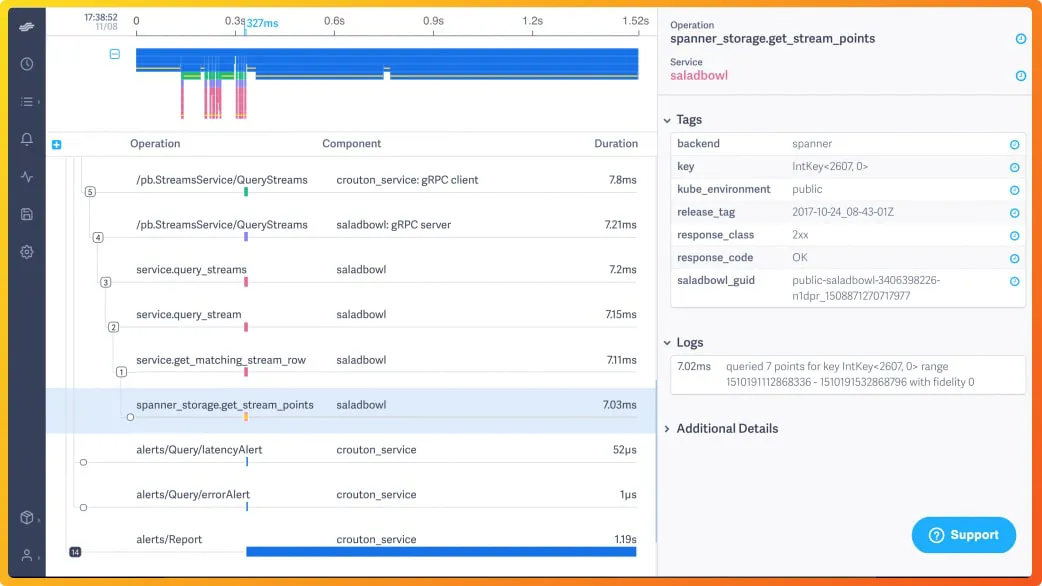The height and width of the screenshot is (586, 1042).
Task: Collapse the trace minimap with minus toggle
Action: tap(115, 54)
